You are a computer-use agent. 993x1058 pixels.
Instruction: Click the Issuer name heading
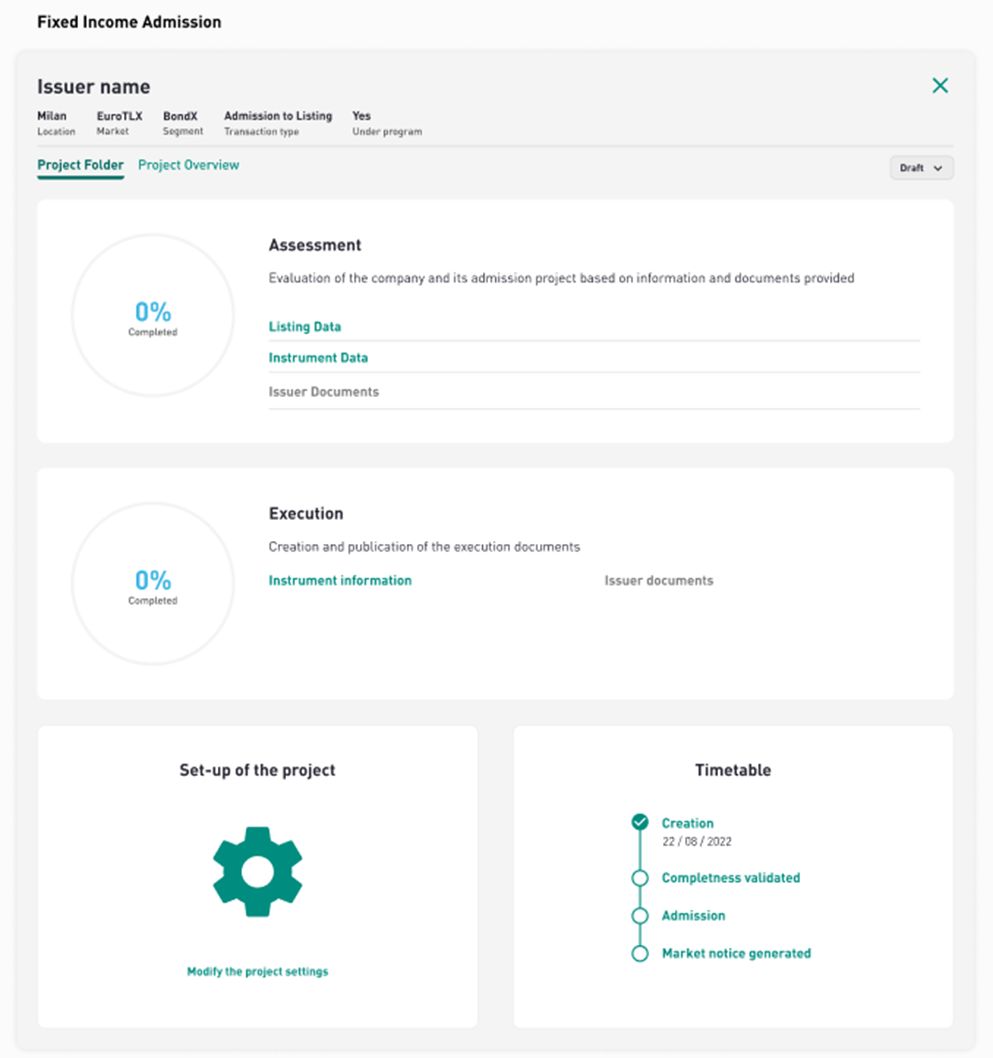94,87
